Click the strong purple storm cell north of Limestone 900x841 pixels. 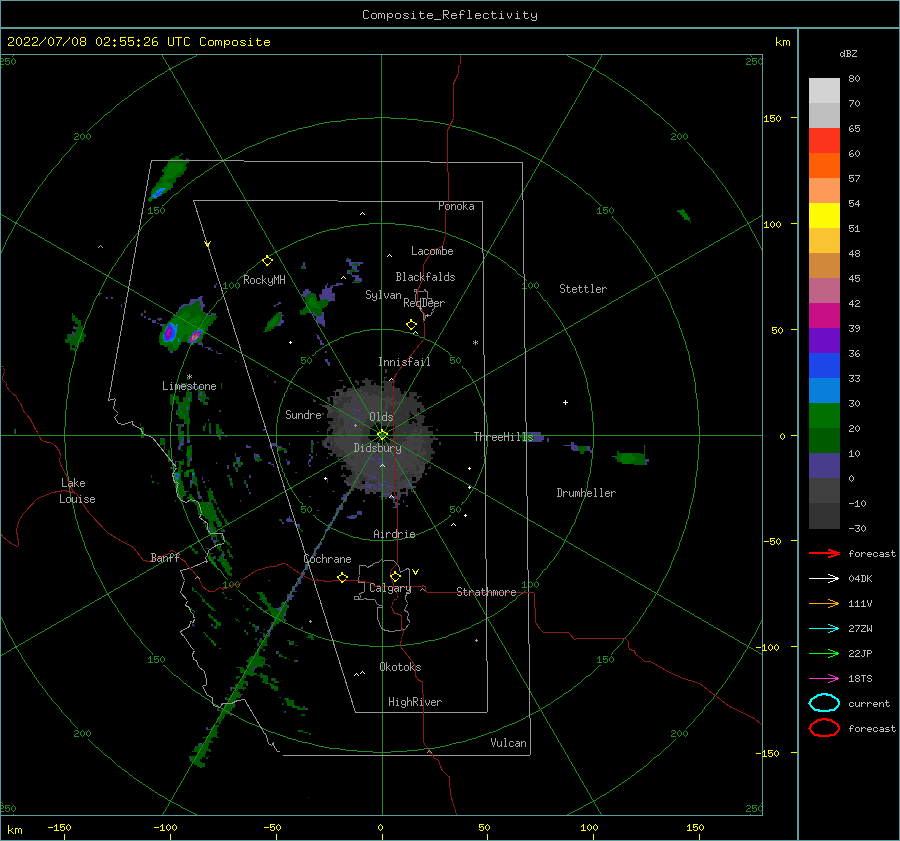(x=170, y=332)
